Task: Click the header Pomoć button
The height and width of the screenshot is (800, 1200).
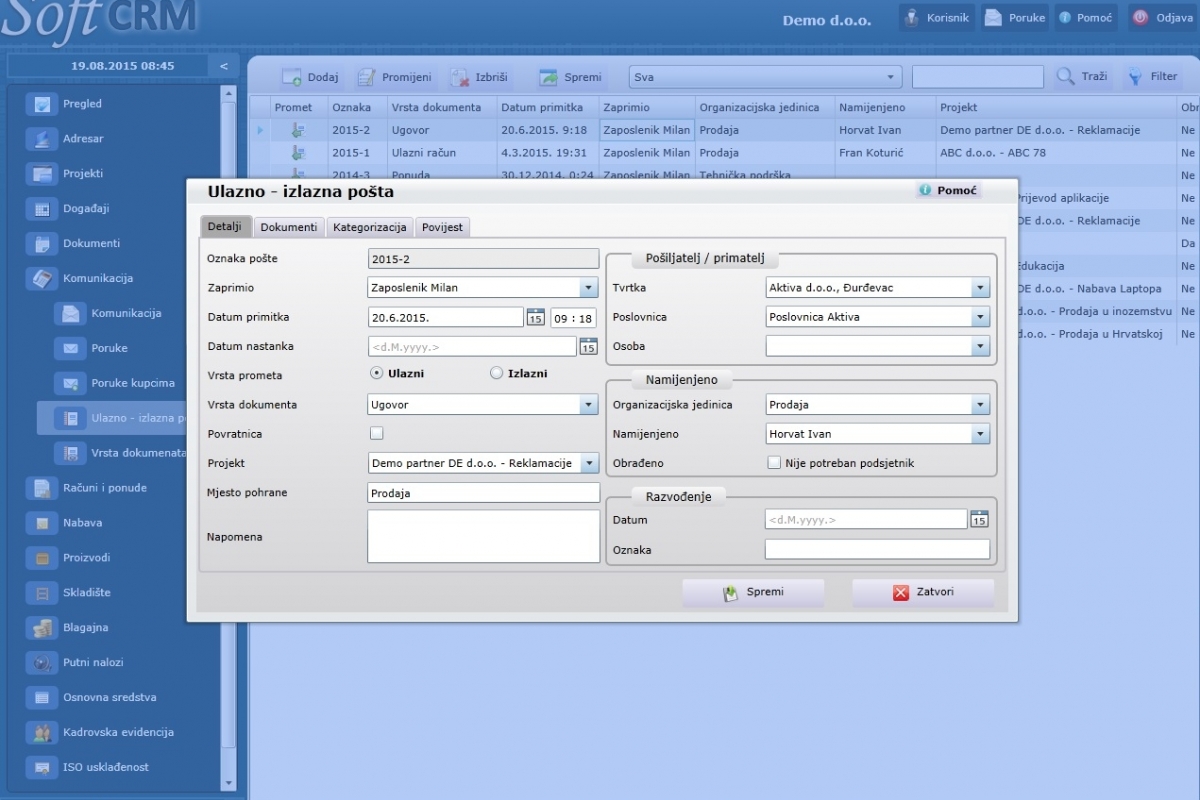Action: 1085,18
